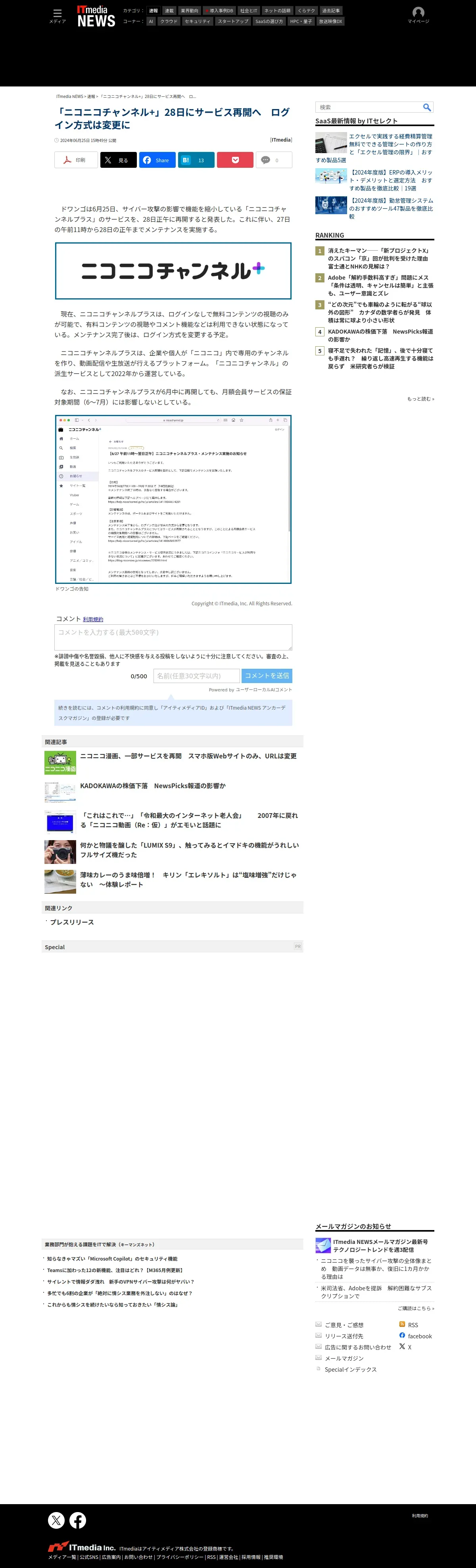Open the スタートアップ corner
This screenshot has width=476, height=1568.
(233, 21)
